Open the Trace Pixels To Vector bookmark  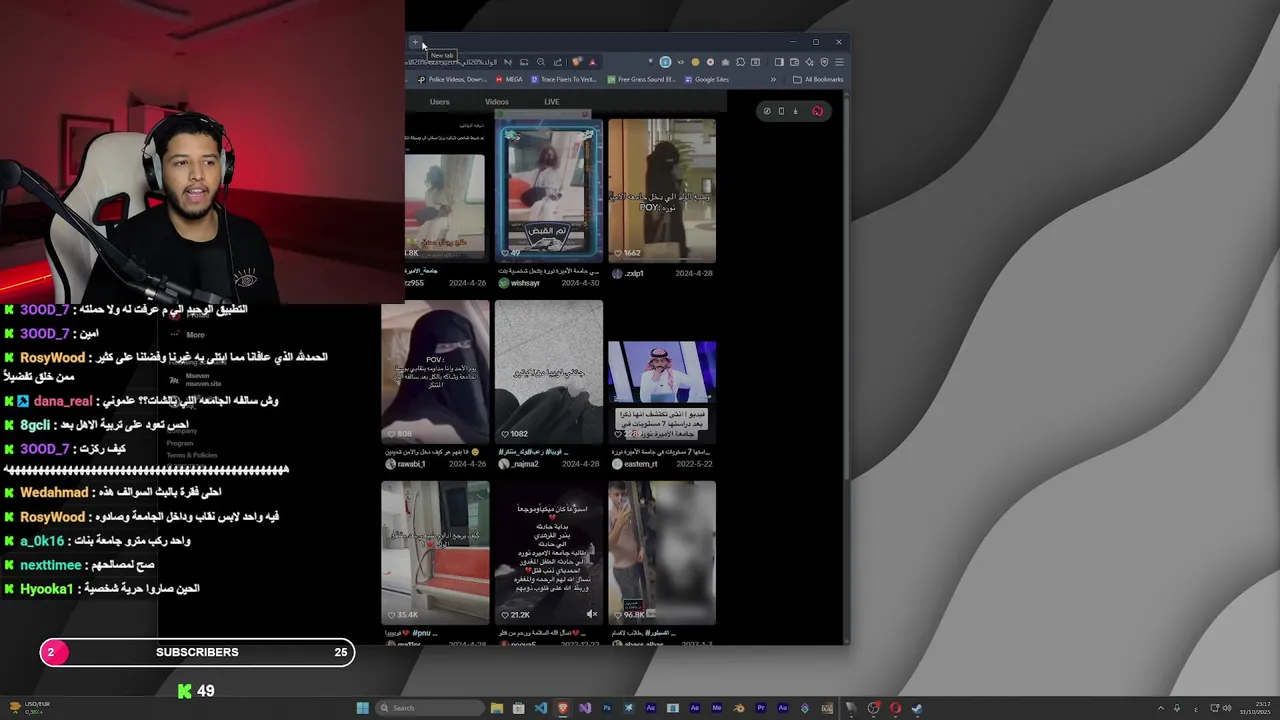[x=564, y=80]
